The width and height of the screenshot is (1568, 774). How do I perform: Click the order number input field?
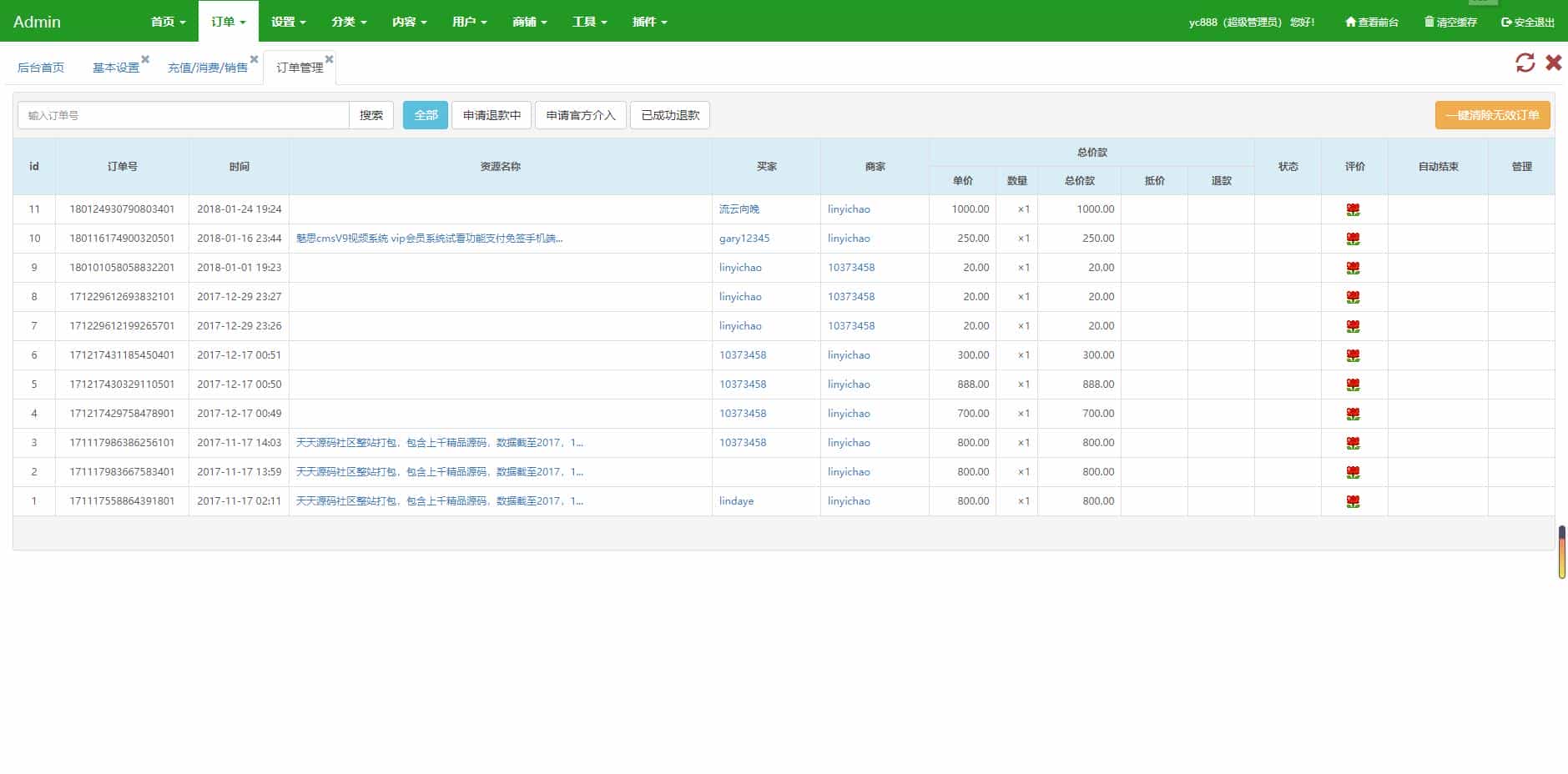(x=184, y=115)
